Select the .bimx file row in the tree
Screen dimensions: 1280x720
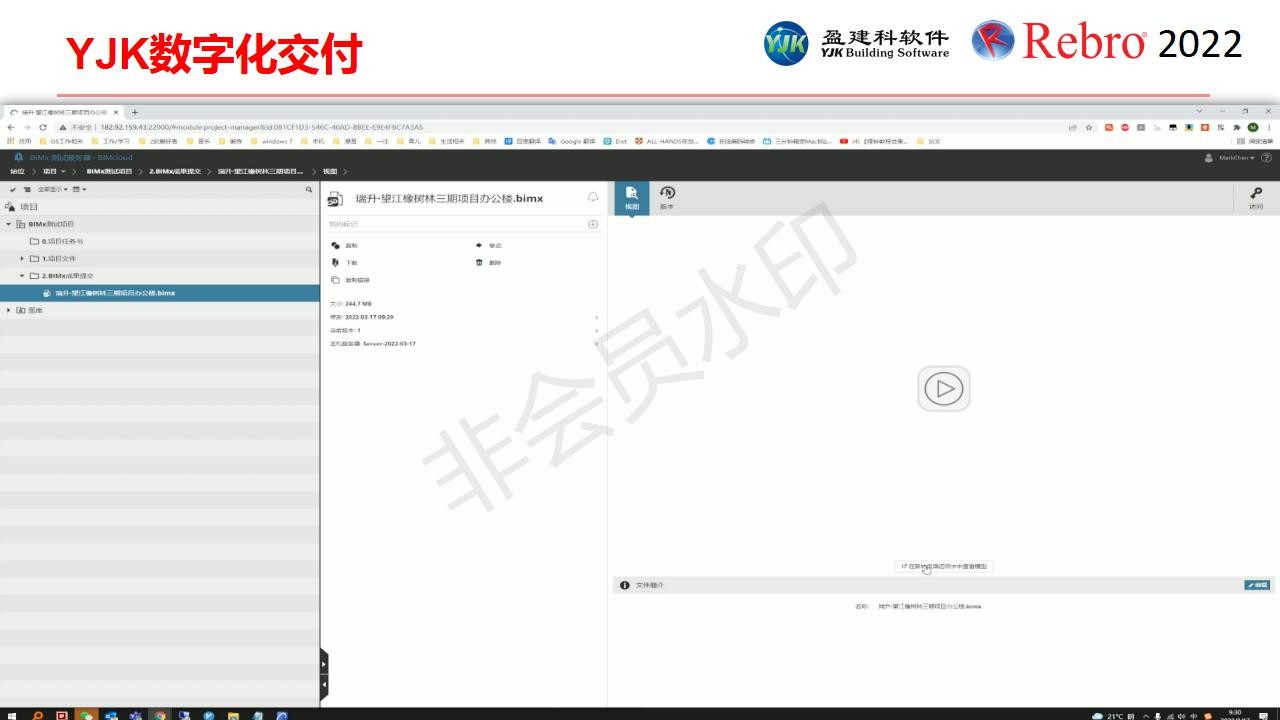coord(160,293)
